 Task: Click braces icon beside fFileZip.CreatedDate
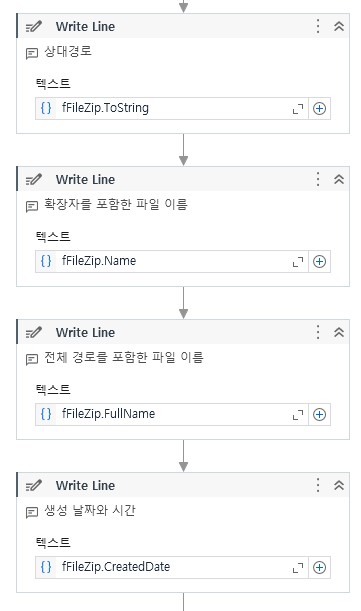click(x=46, y=567)
